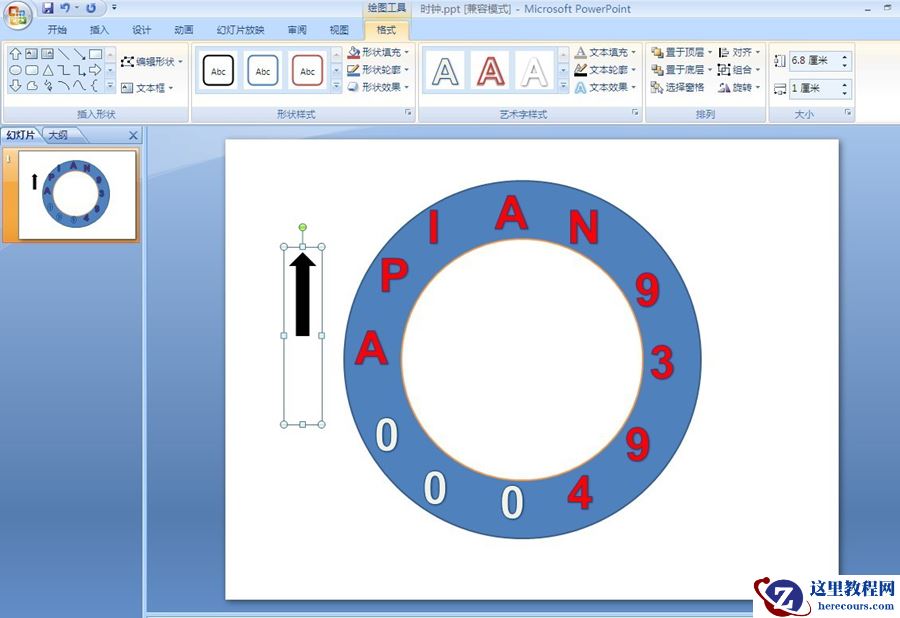Select the 格式 drawing tools tab
The image size is (900, 618).
[386, 30]
